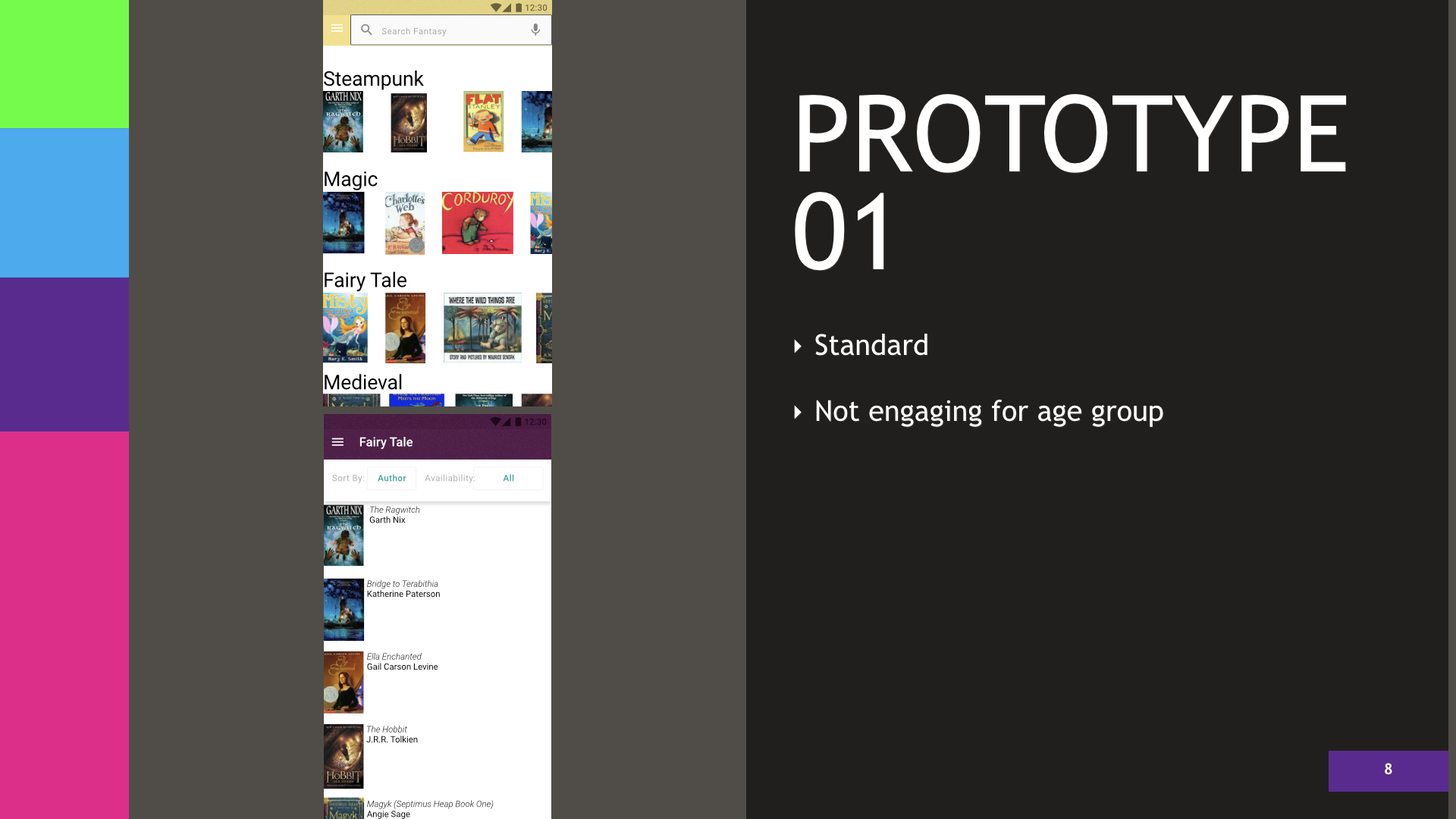Click Garth Nix author name
This screenshot has height=819, width=1456.
tap(388, 520)
